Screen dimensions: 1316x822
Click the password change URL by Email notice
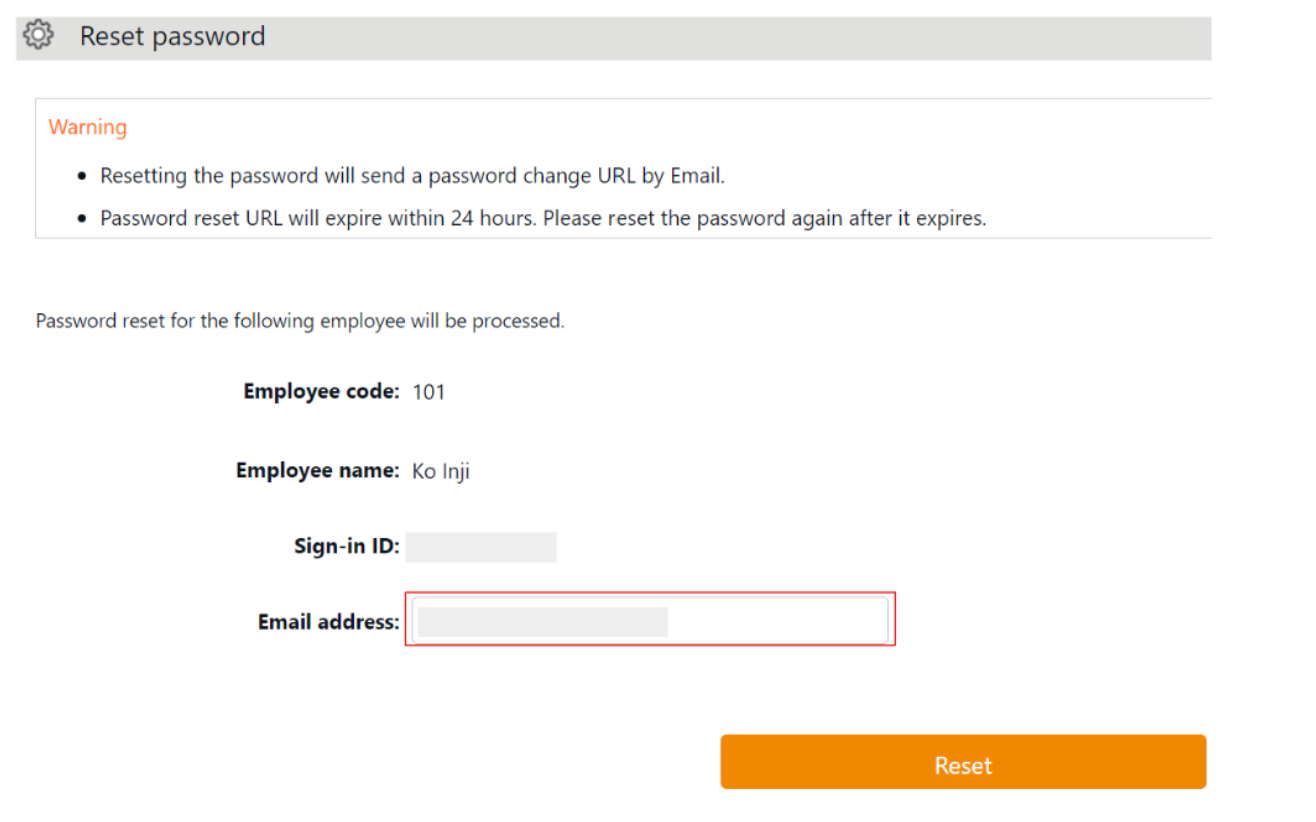pyautogui.click(x=412, y=176)
